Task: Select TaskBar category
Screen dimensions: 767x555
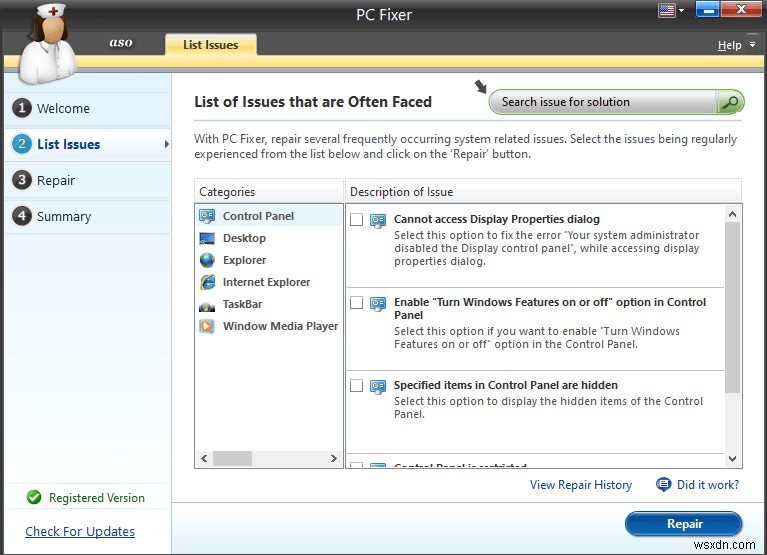Action: [269, 304]
